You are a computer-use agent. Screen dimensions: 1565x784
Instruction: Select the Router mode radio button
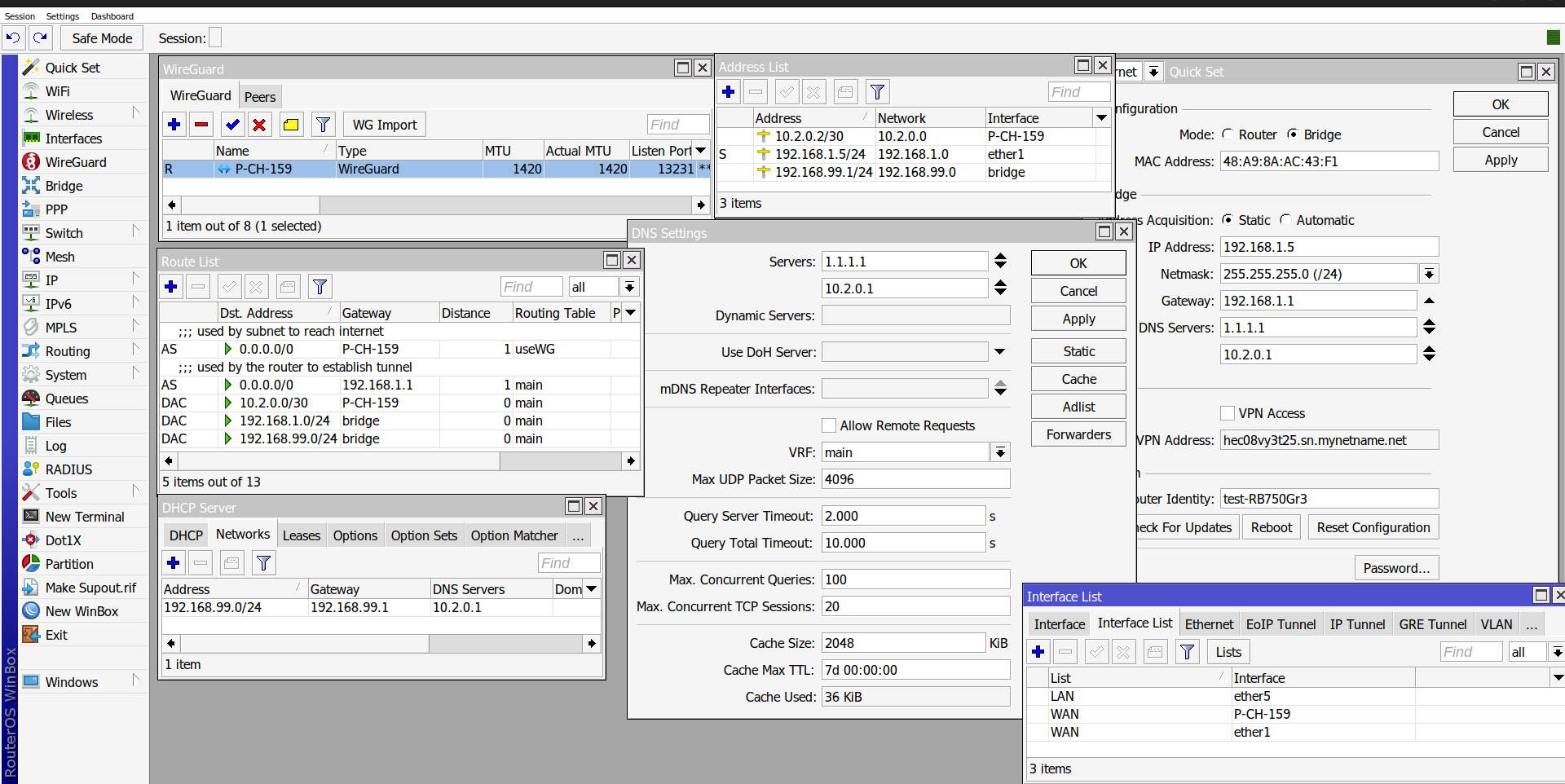pos(1228,134)
